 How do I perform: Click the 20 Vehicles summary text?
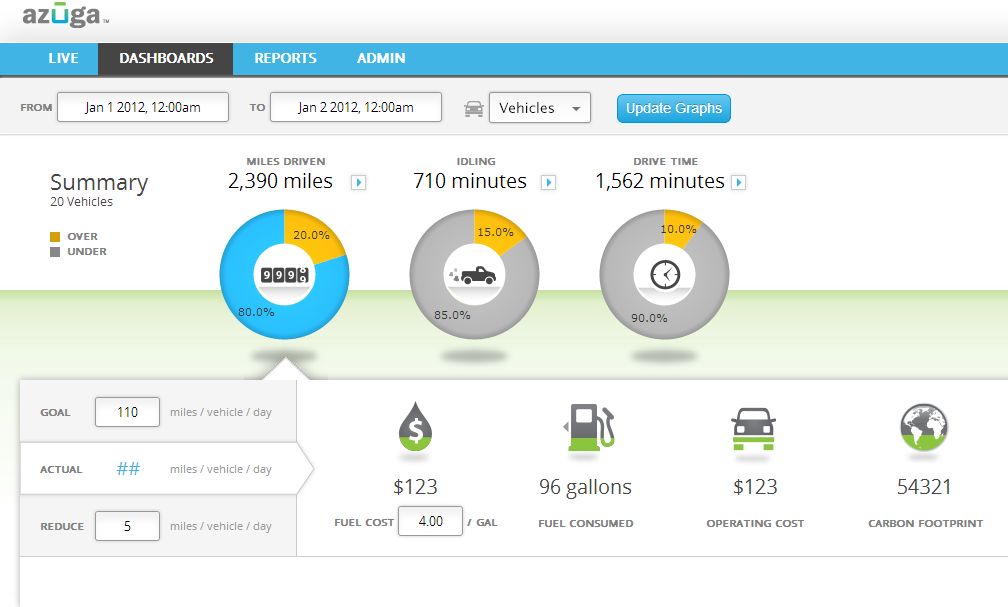click(x=82, y=202)
